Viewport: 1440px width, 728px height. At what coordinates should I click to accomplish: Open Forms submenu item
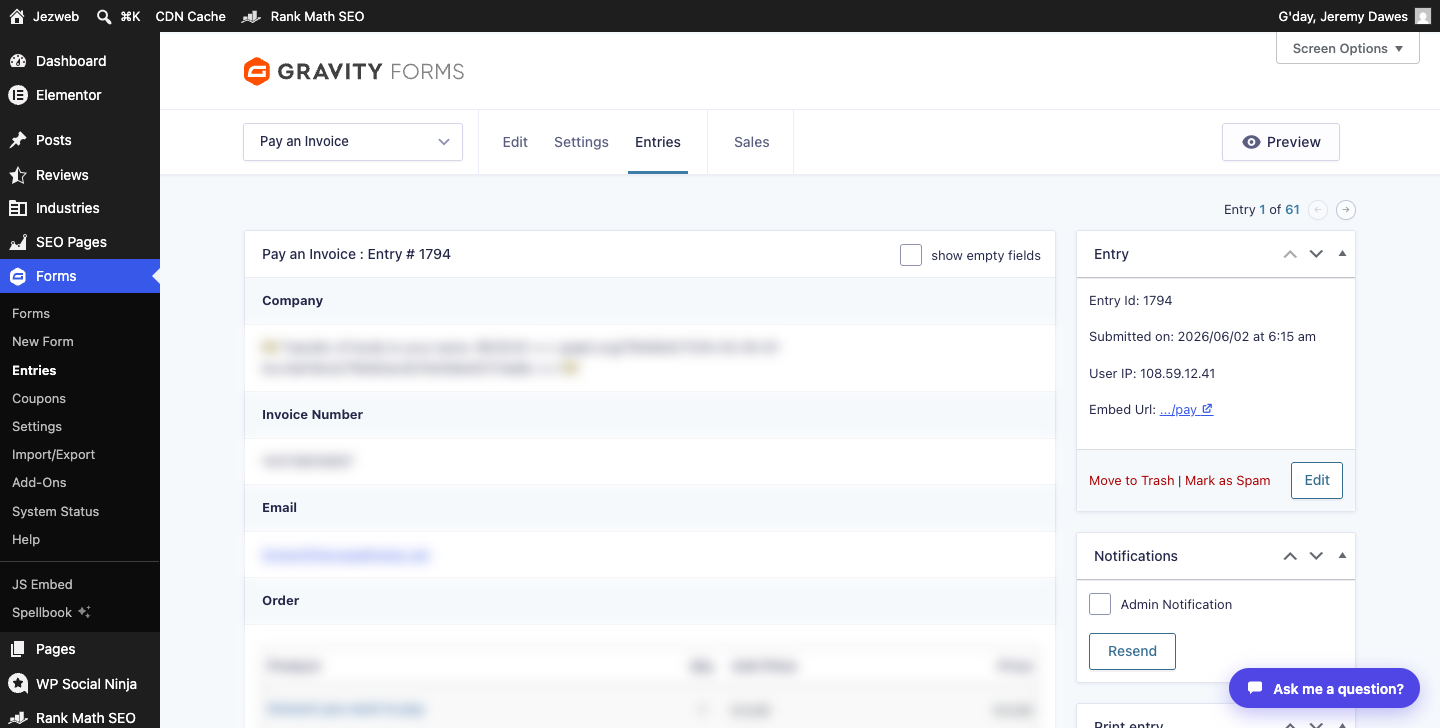31,313
